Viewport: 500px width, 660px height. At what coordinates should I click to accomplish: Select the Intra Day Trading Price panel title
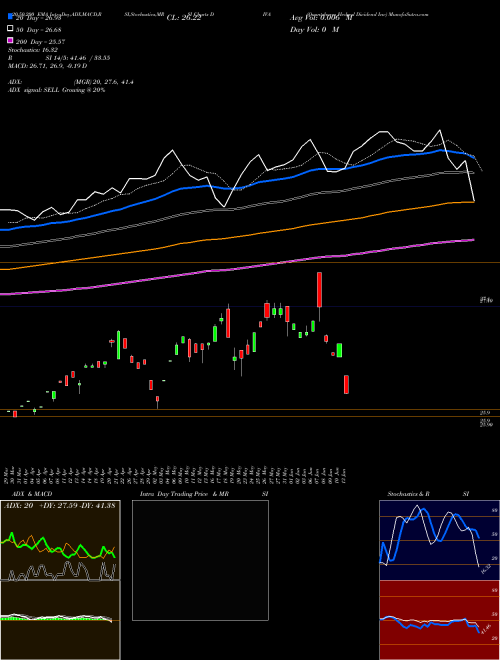[204, 494]
